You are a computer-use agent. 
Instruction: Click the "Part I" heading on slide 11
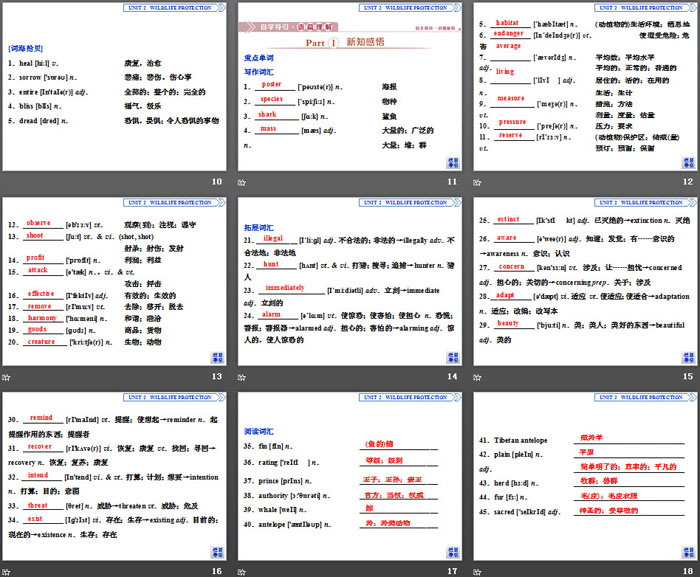(321, 43)
